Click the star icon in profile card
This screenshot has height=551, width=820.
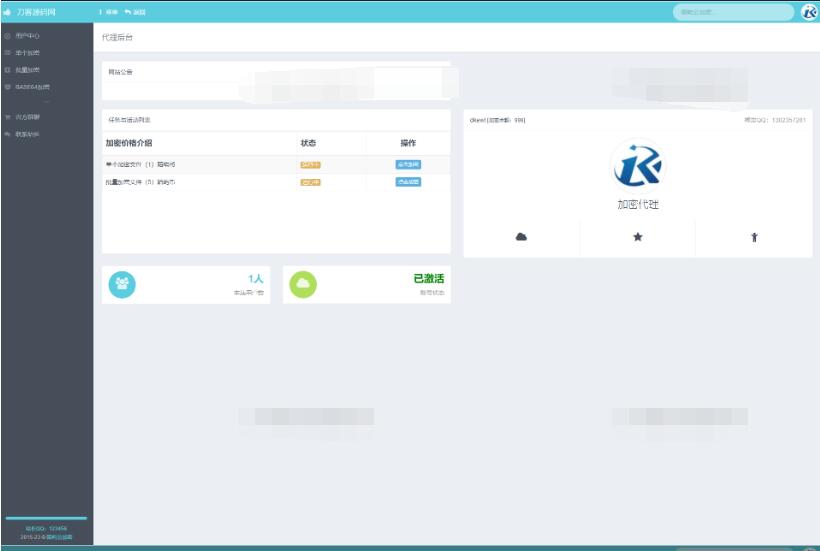pyautogui.click(x=638, y=237)
